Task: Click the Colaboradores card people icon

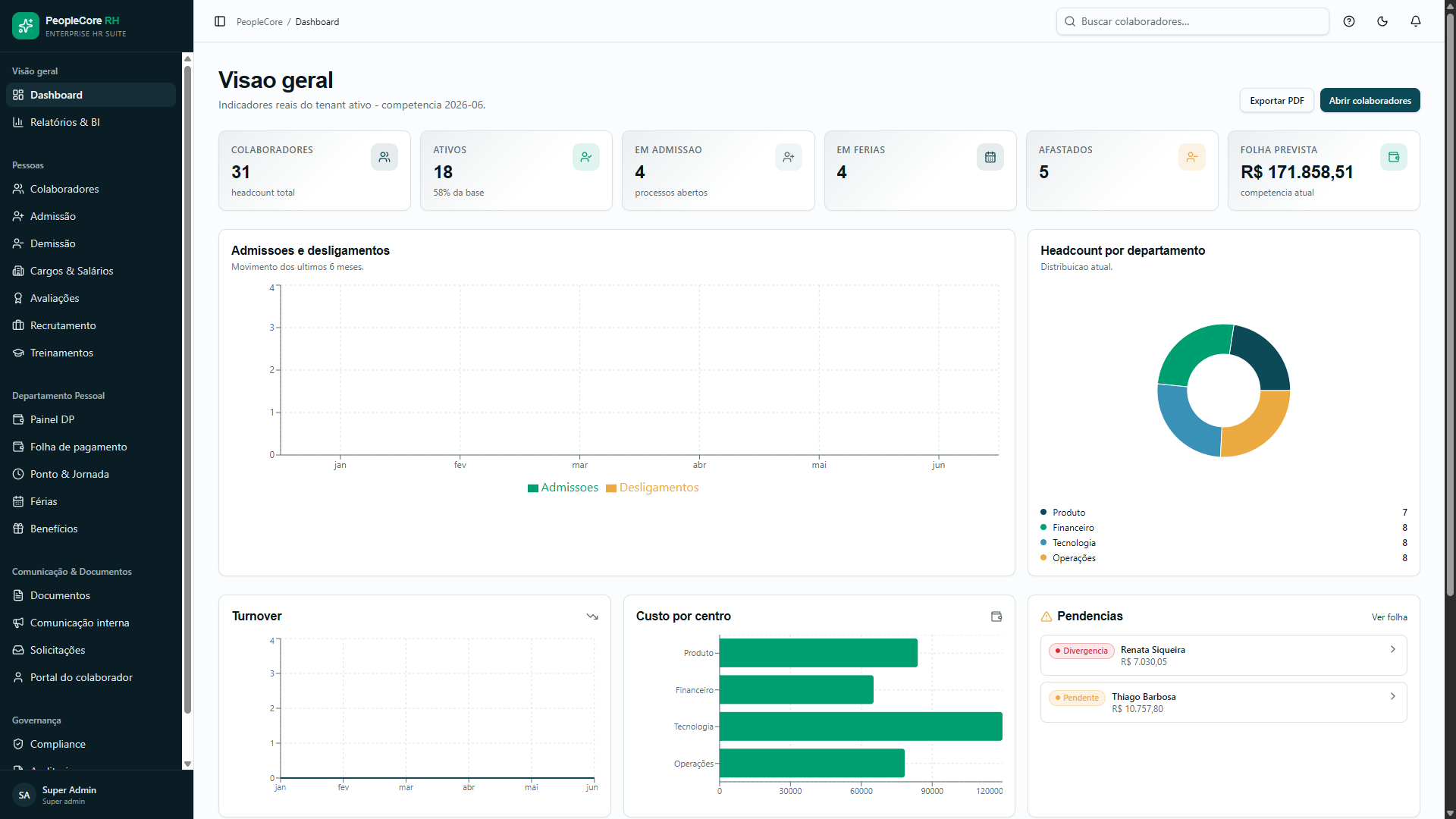Action: [x=384, y=157]
